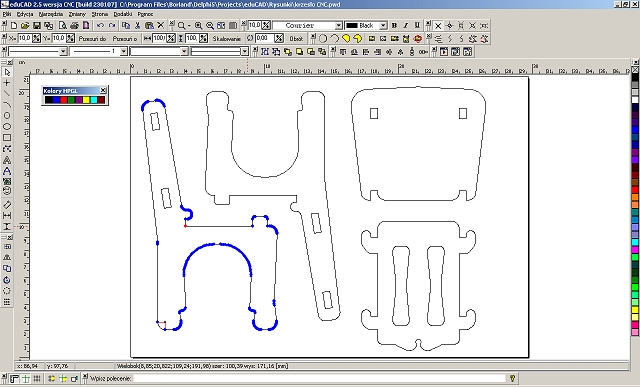Click the Skalowanie button

click(x=226, y=39)
